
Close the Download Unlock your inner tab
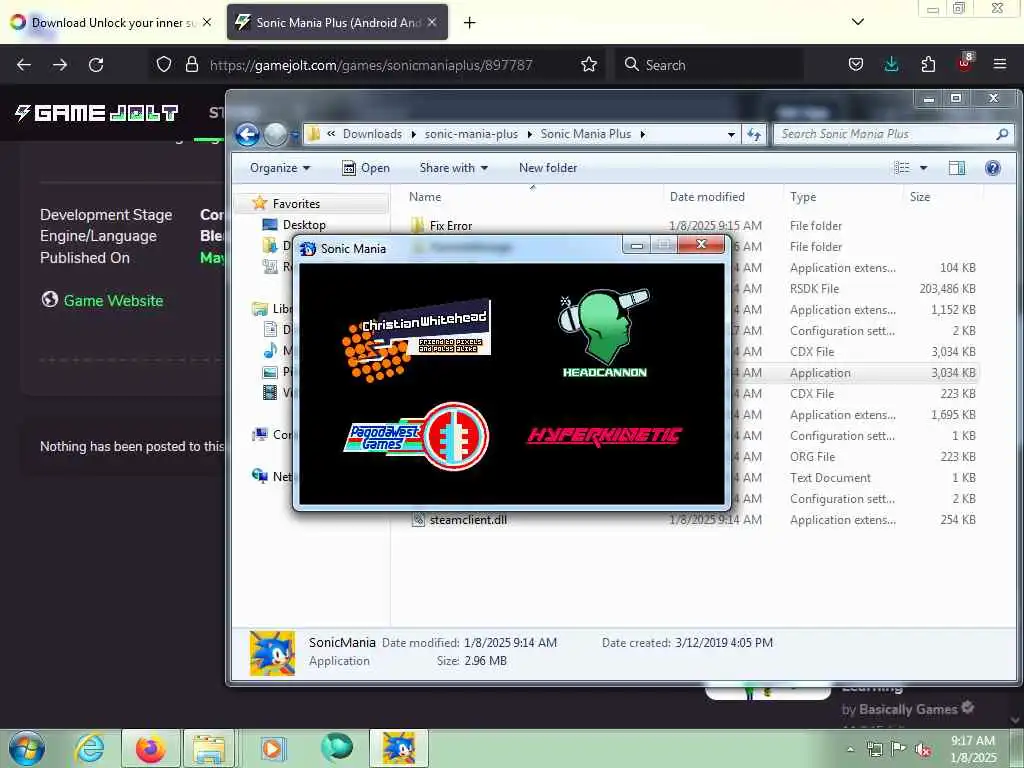click(x=206, y=22)
